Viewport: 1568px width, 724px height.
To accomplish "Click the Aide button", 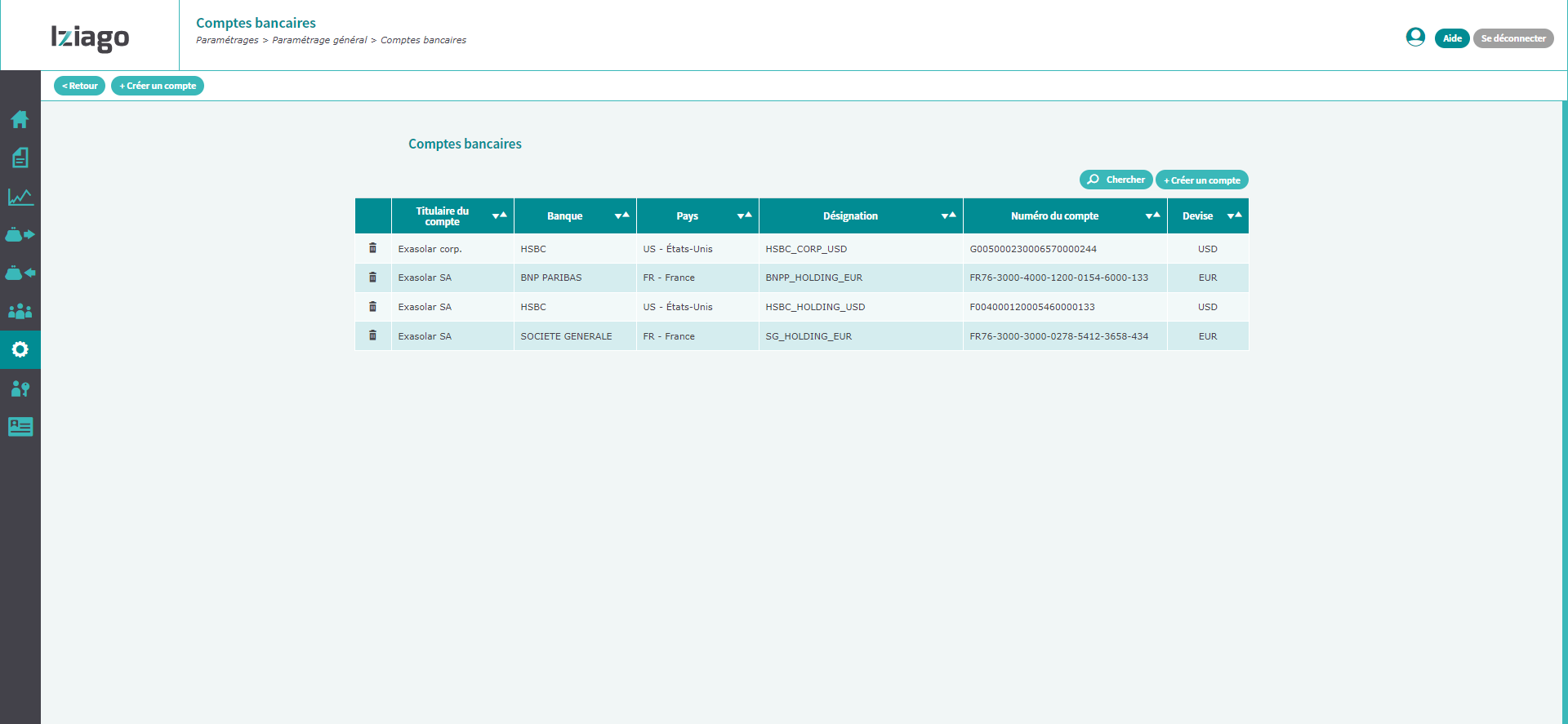I will (1452, 38).
